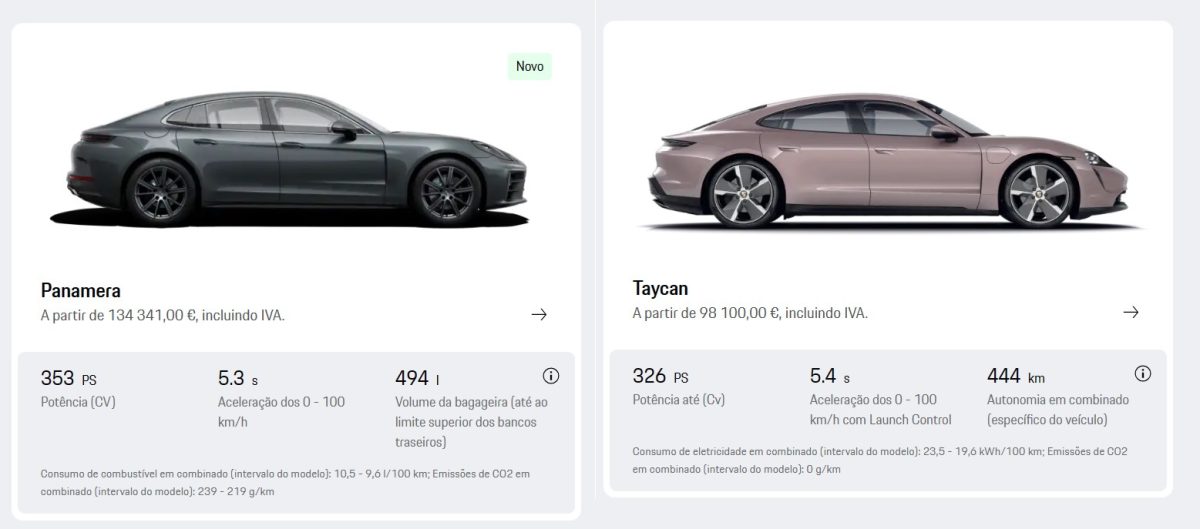1200x529 pixels.
Task: Click the 444 km range value
Action: (1015, 377)
